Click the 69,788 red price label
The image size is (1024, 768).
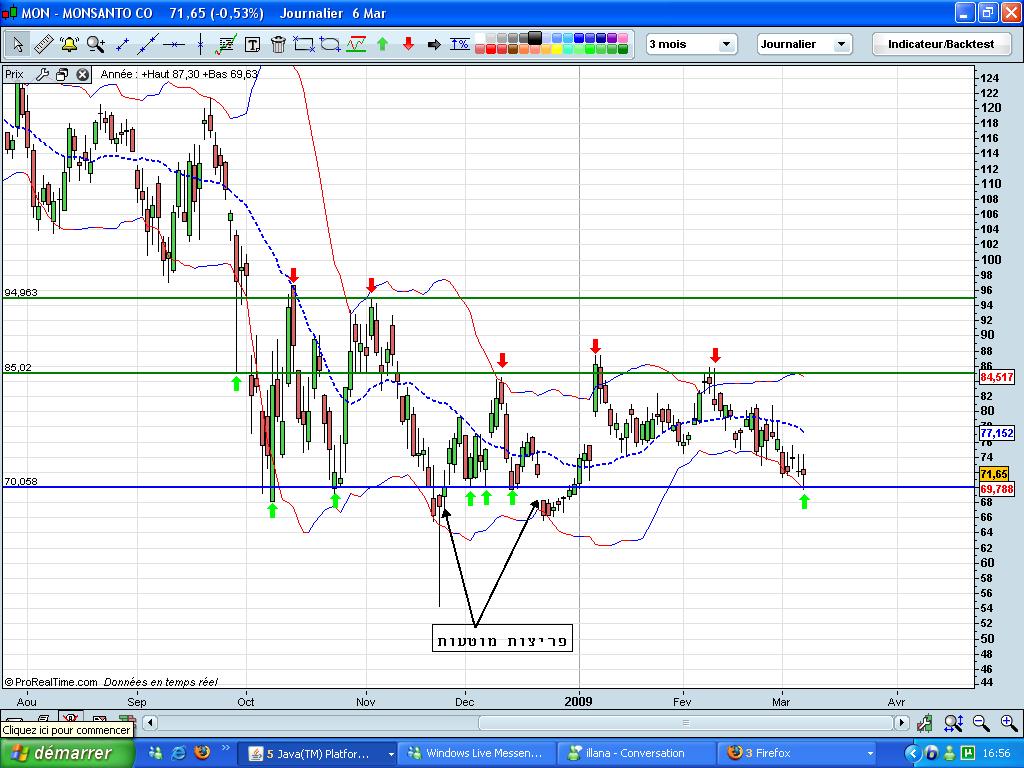[997, 488]
